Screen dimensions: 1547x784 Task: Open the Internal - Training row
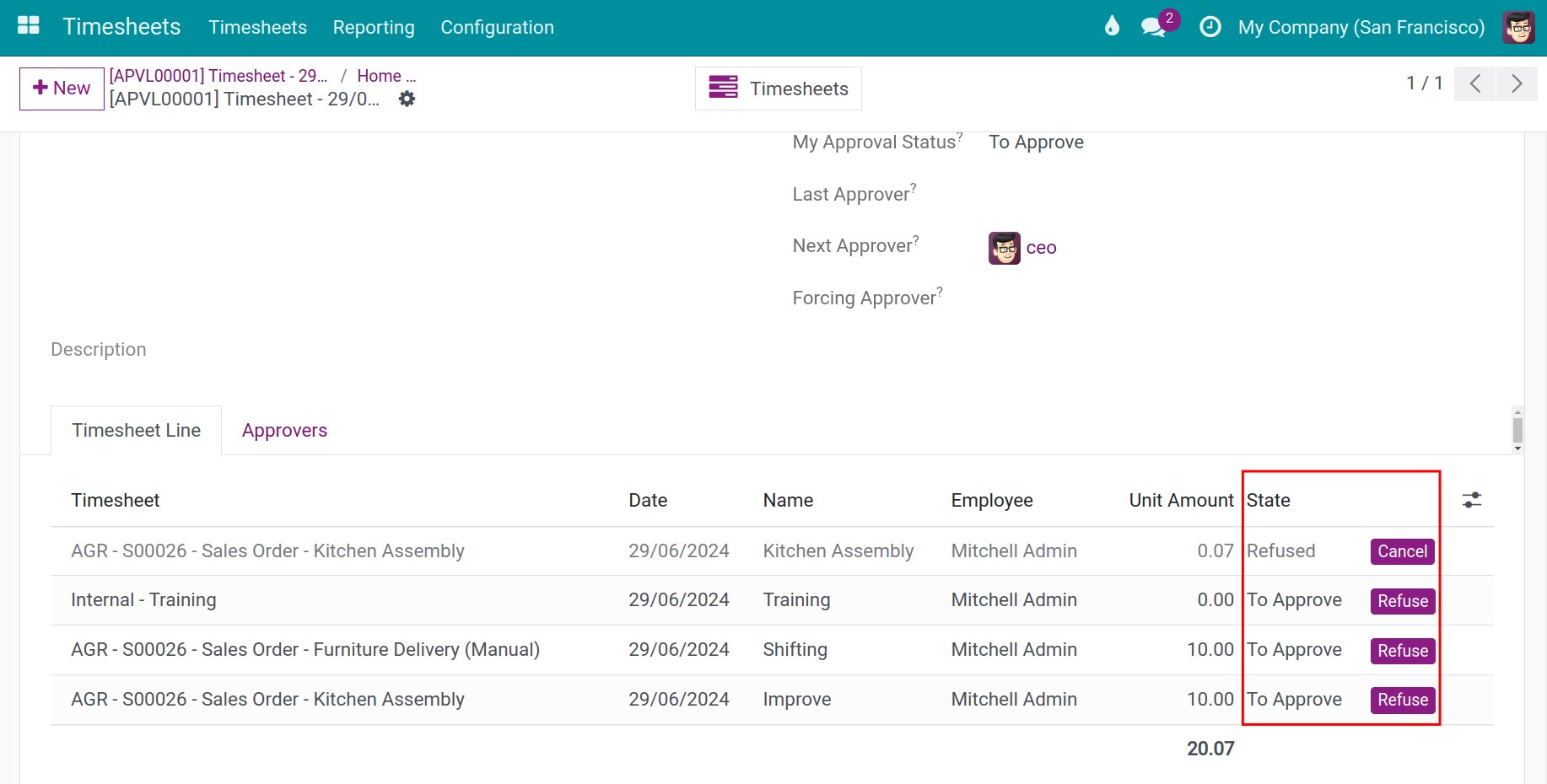772,600
